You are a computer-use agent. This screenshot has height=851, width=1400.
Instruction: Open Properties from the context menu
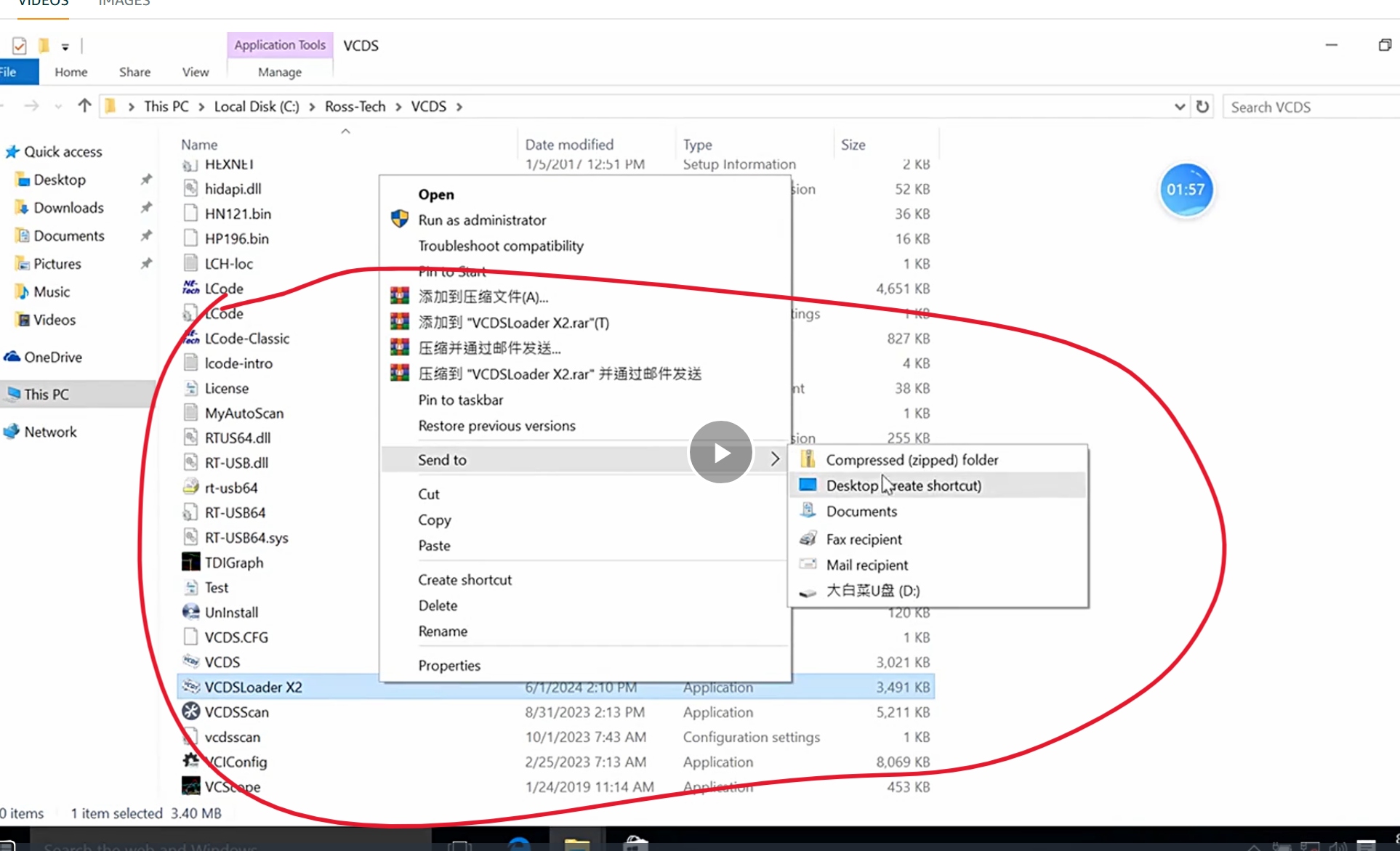[449, 665]
